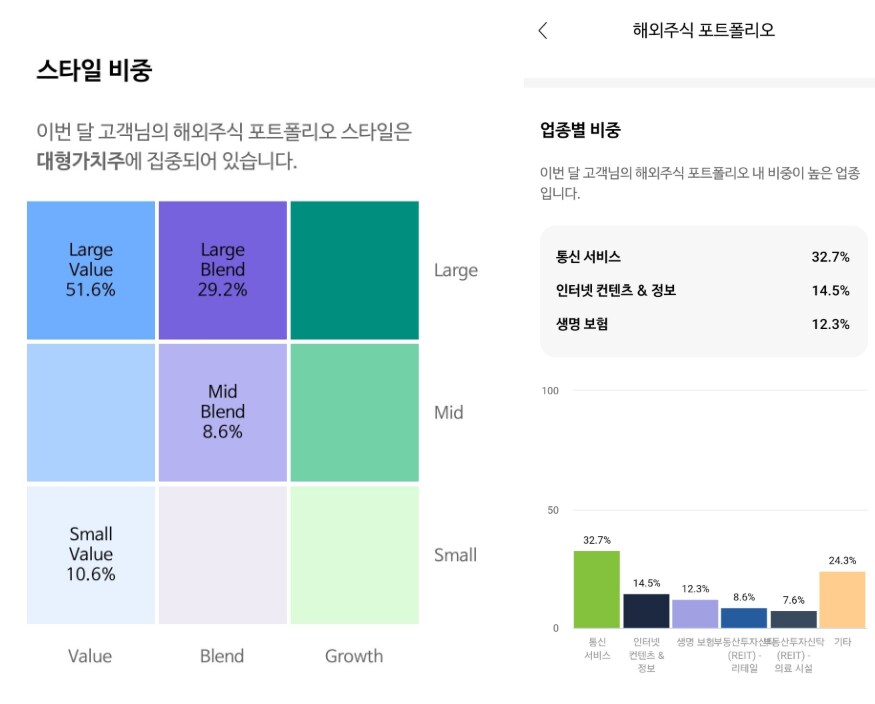This screenshot has width=875, height=704.
Task: Select the 생명 보험 summary row
Action: [x=703, y=323]
